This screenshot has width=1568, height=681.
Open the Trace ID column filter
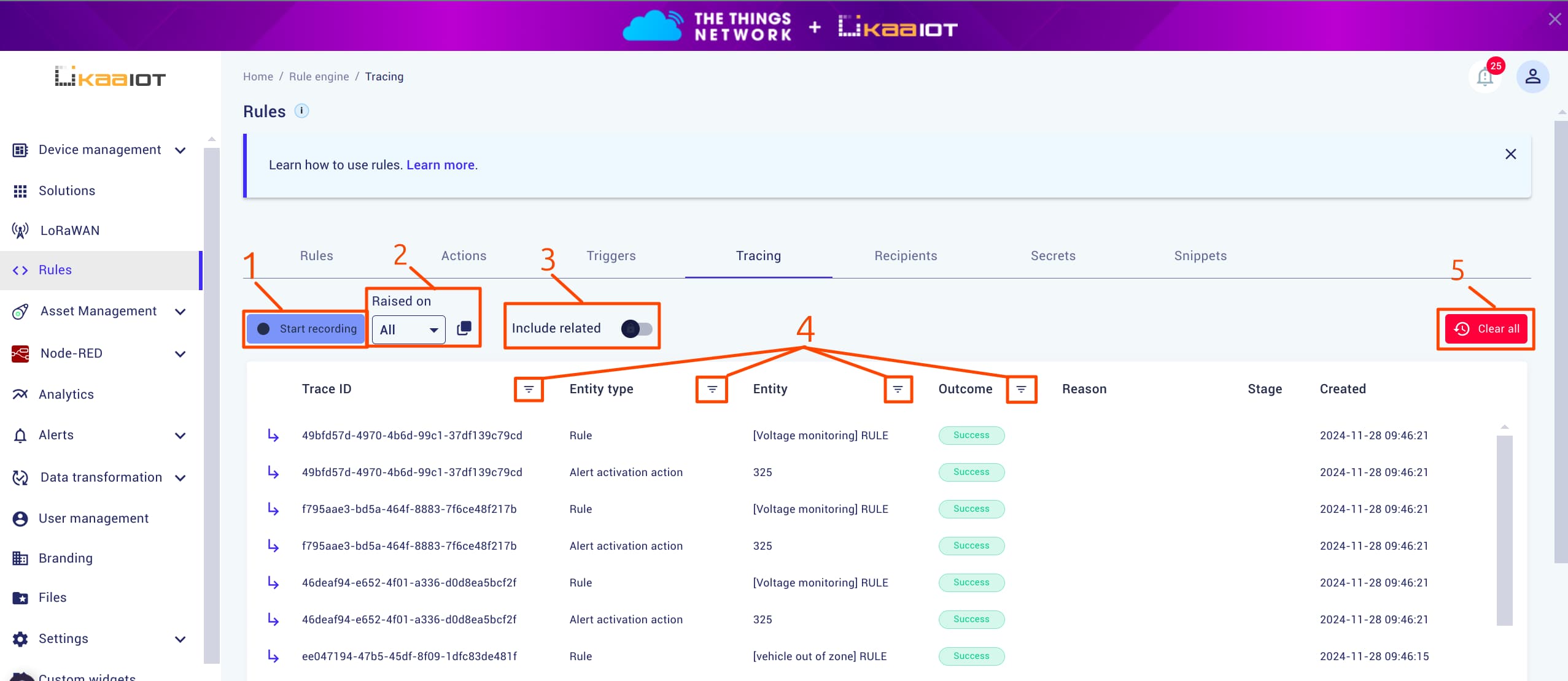pyautogui.click(x=529, y=390)
